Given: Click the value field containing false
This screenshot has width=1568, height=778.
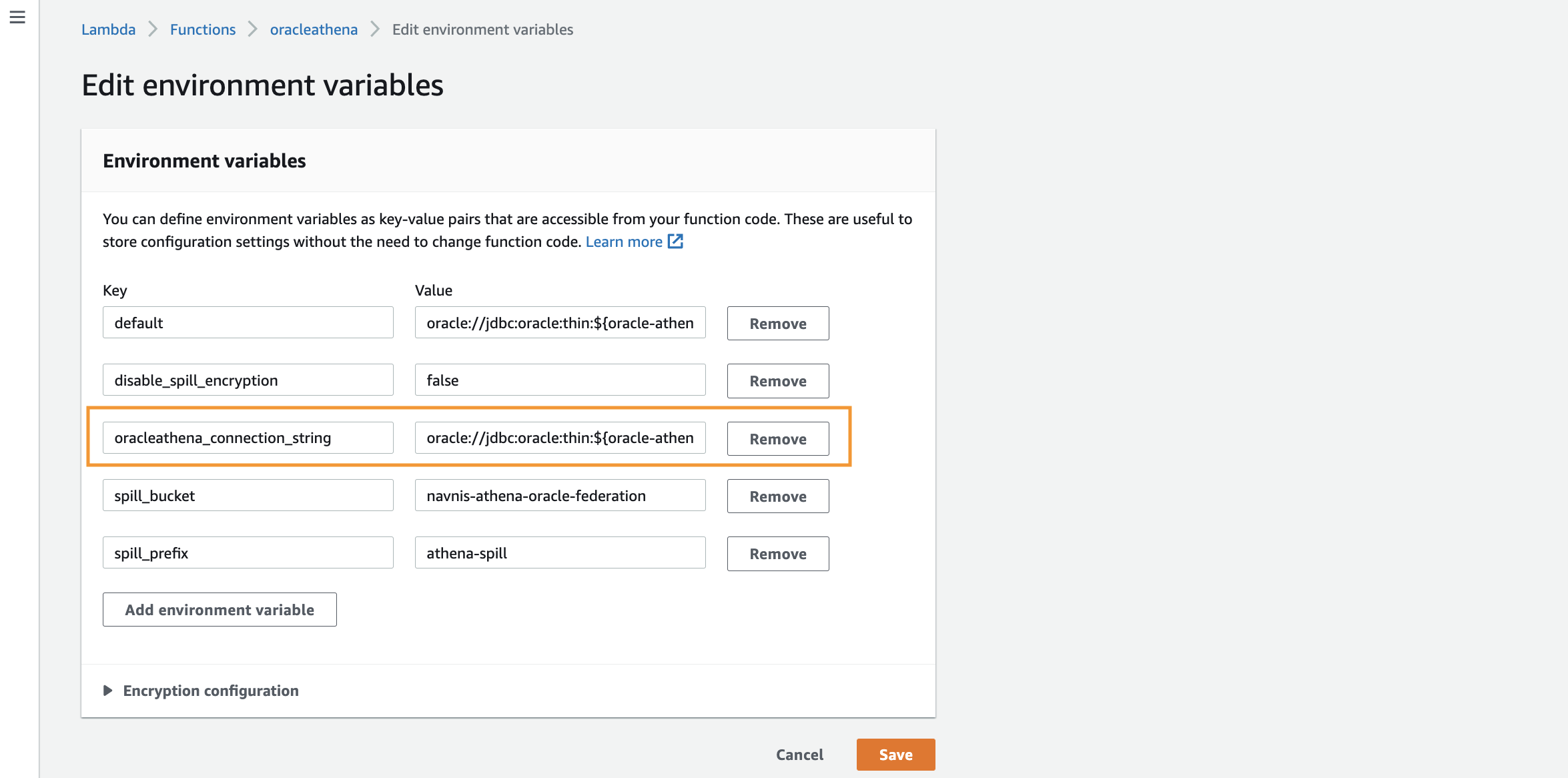Looking at the screenshot, I should pos(560,380).
